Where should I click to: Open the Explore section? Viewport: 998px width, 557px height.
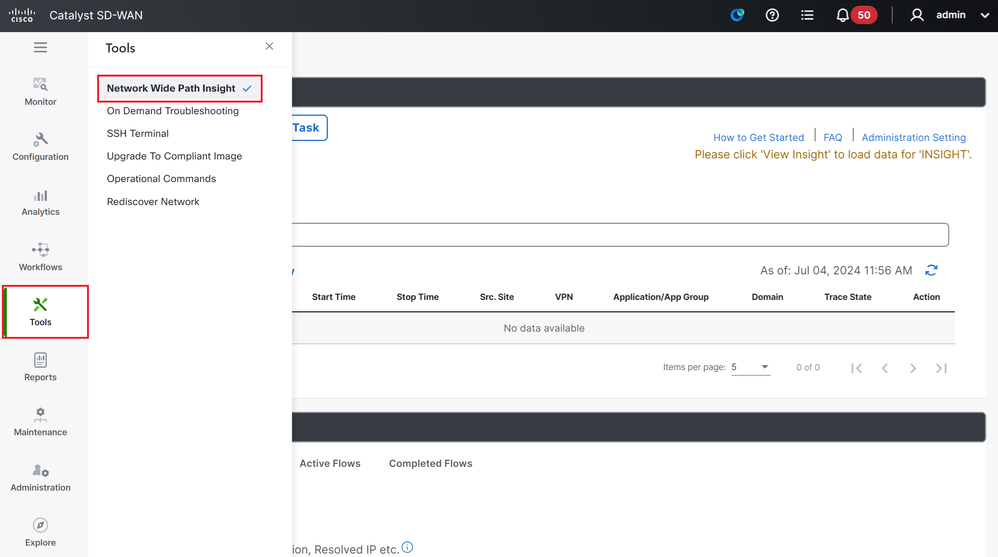coord(40,533)
